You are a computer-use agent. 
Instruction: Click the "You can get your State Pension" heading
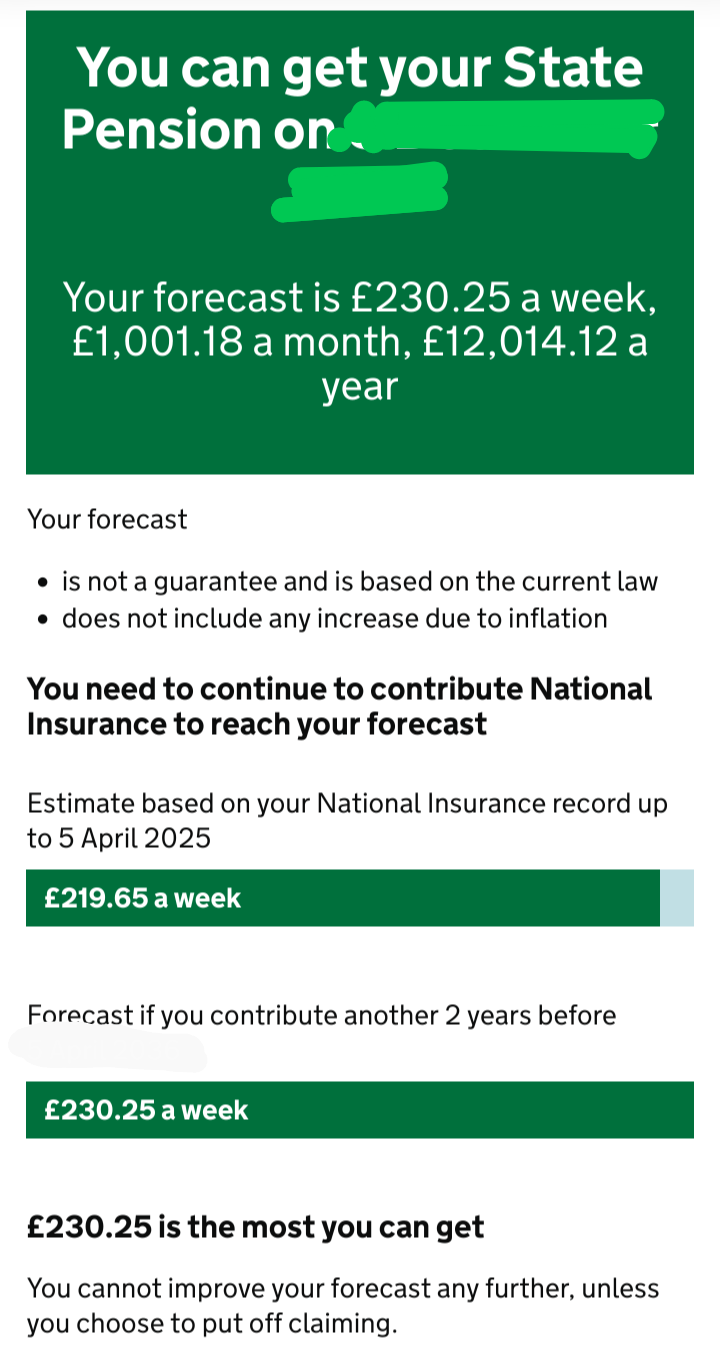tap(359, 70)
